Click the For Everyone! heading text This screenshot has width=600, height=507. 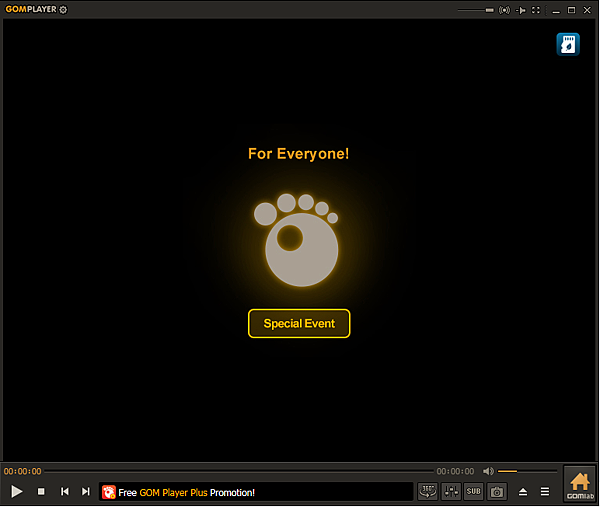pyautogui.click(x=298, y=154)
